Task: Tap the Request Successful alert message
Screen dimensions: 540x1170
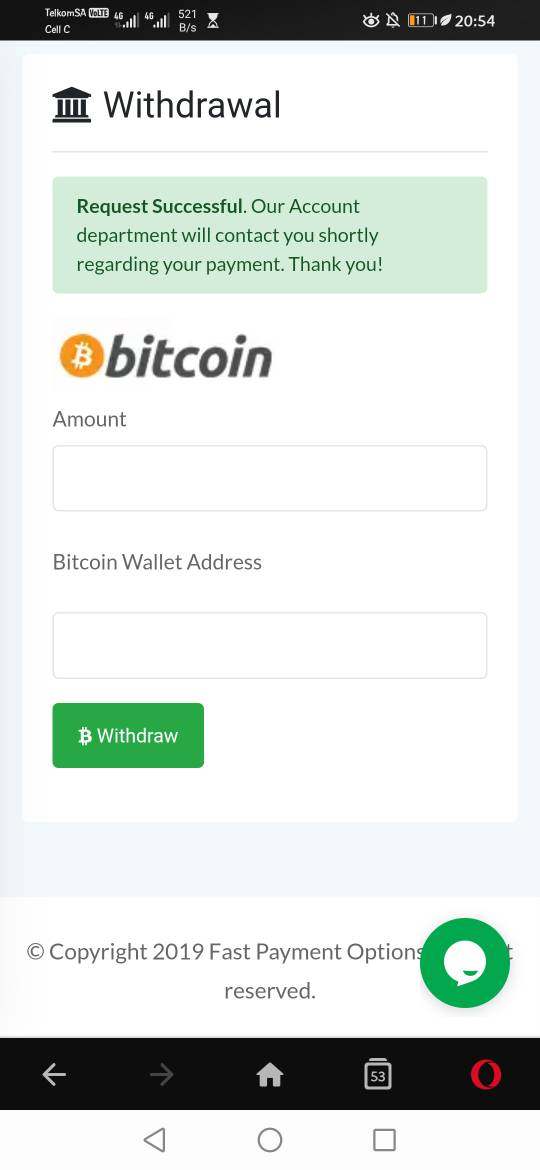Action: (x=270, y=235)
